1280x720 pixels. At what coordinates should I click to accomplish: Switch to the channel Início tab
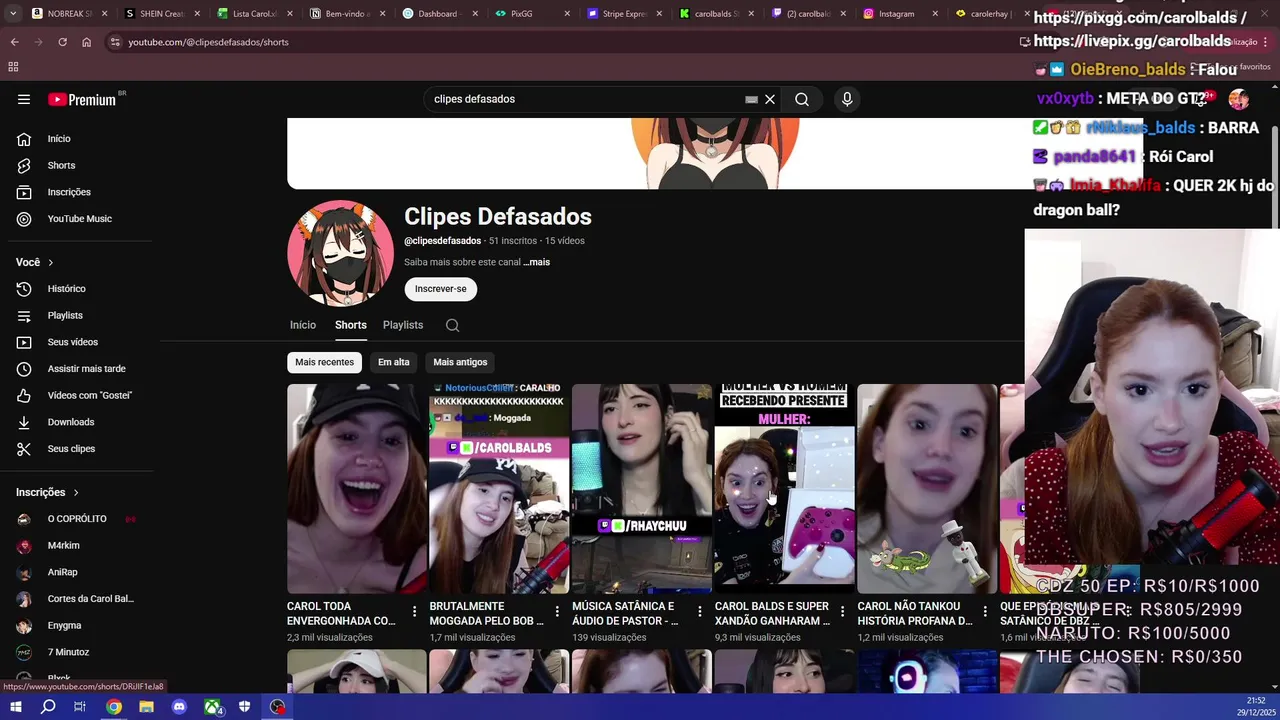[303, 325]
